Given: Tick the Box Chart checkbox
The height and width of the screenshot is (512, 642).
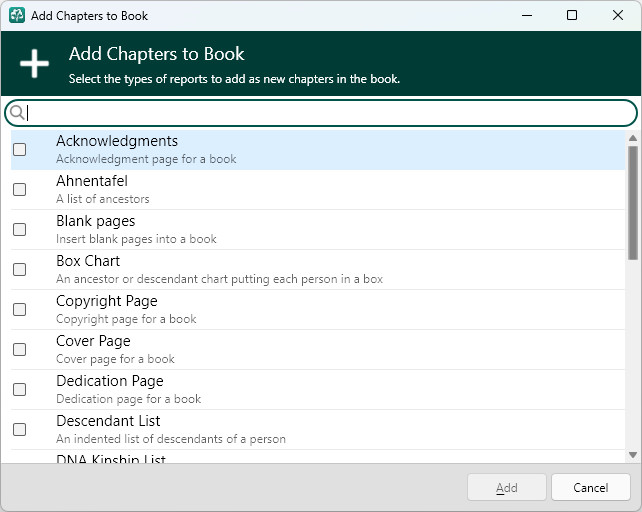Looking at the screenshot, I should tap(19, 270).
